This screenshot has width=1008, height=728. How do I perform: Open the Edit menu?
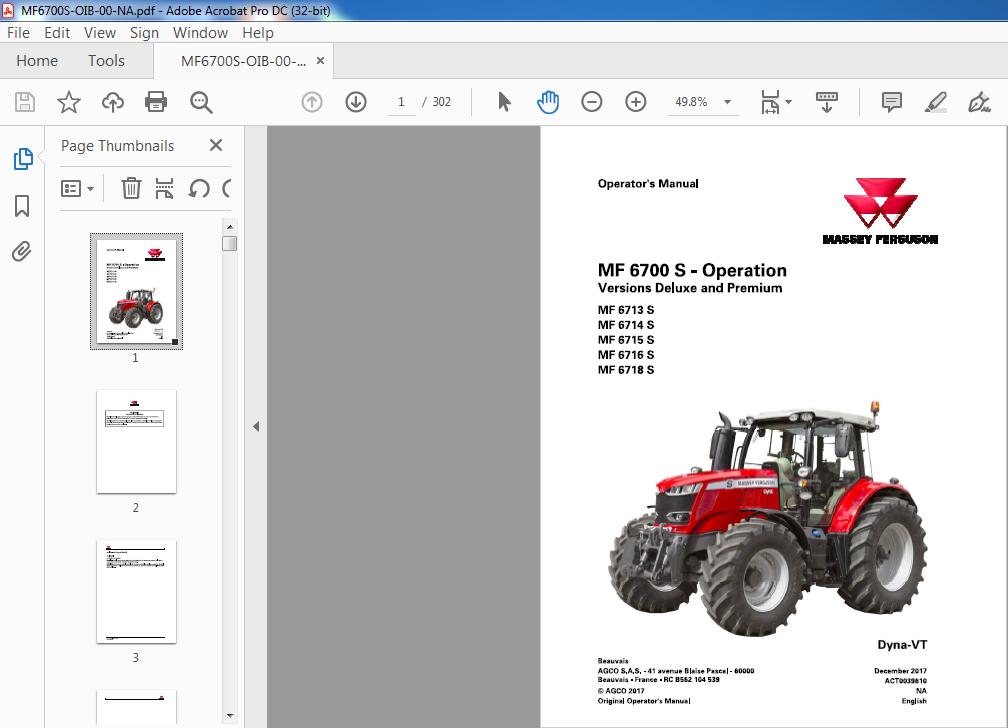click(57, 33)
